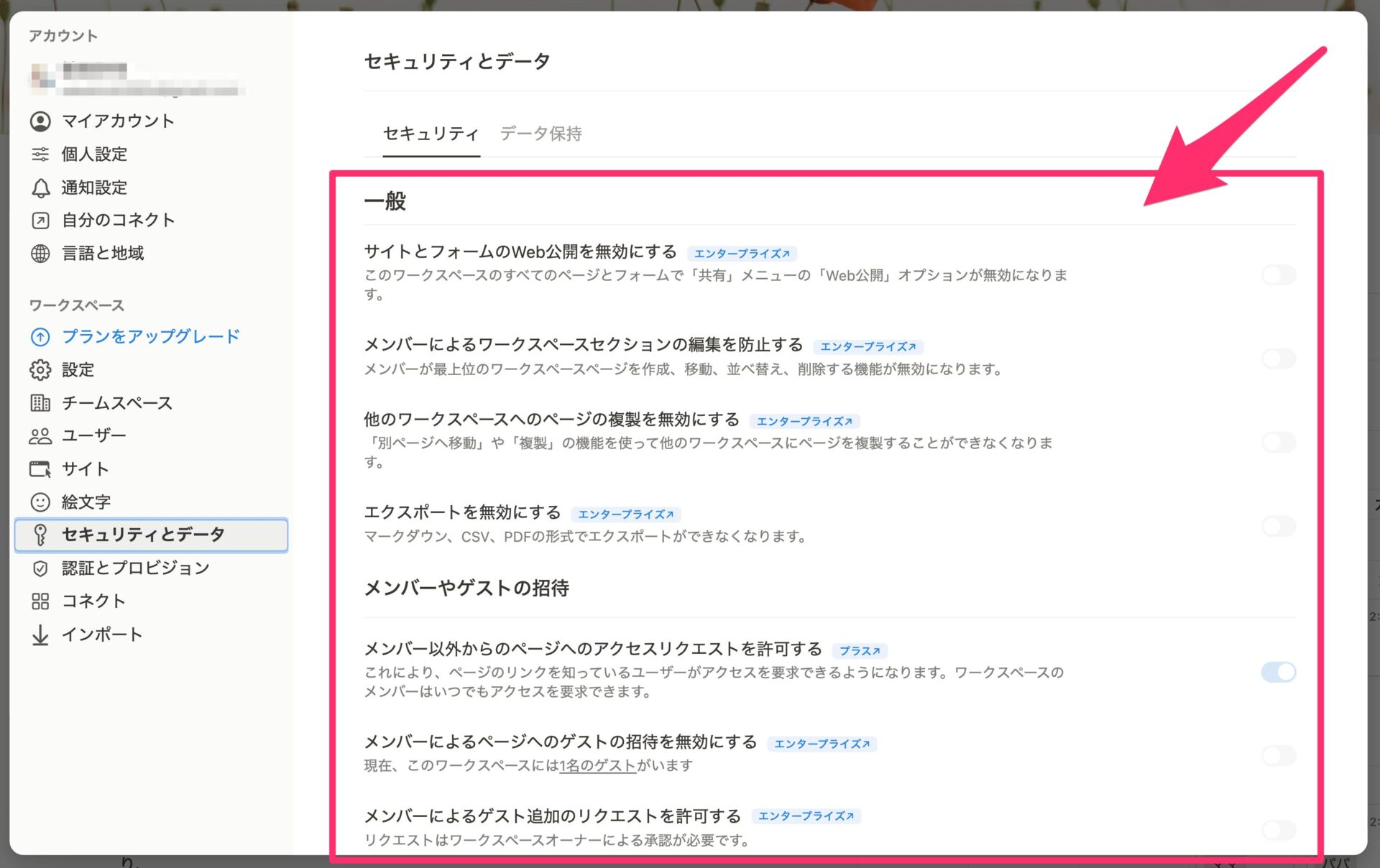Enable サイトとフォームのWeb公開を無効にする toggle

tap(1278, 275)
